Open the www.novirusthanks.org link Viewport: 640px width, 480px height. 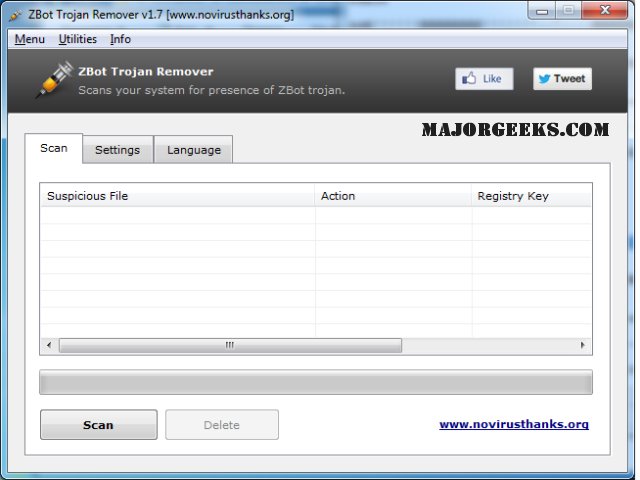pyautogui.click(x=514, y=424)
